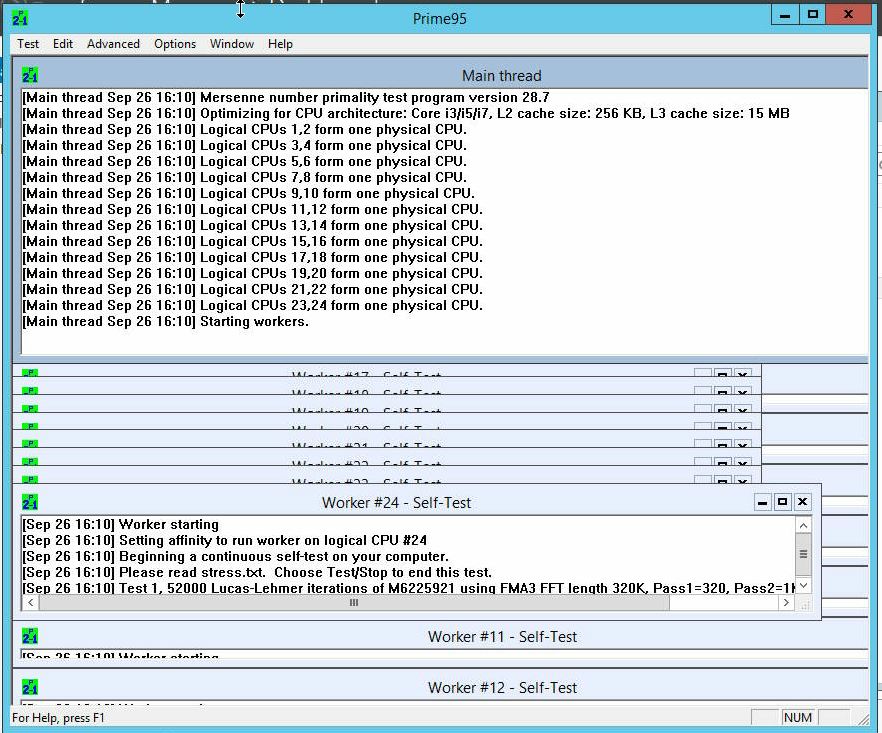The width and height of the screenshot is (882, 733).
Task: Click the NUM indicator in status bar
Action: point(798,717)
